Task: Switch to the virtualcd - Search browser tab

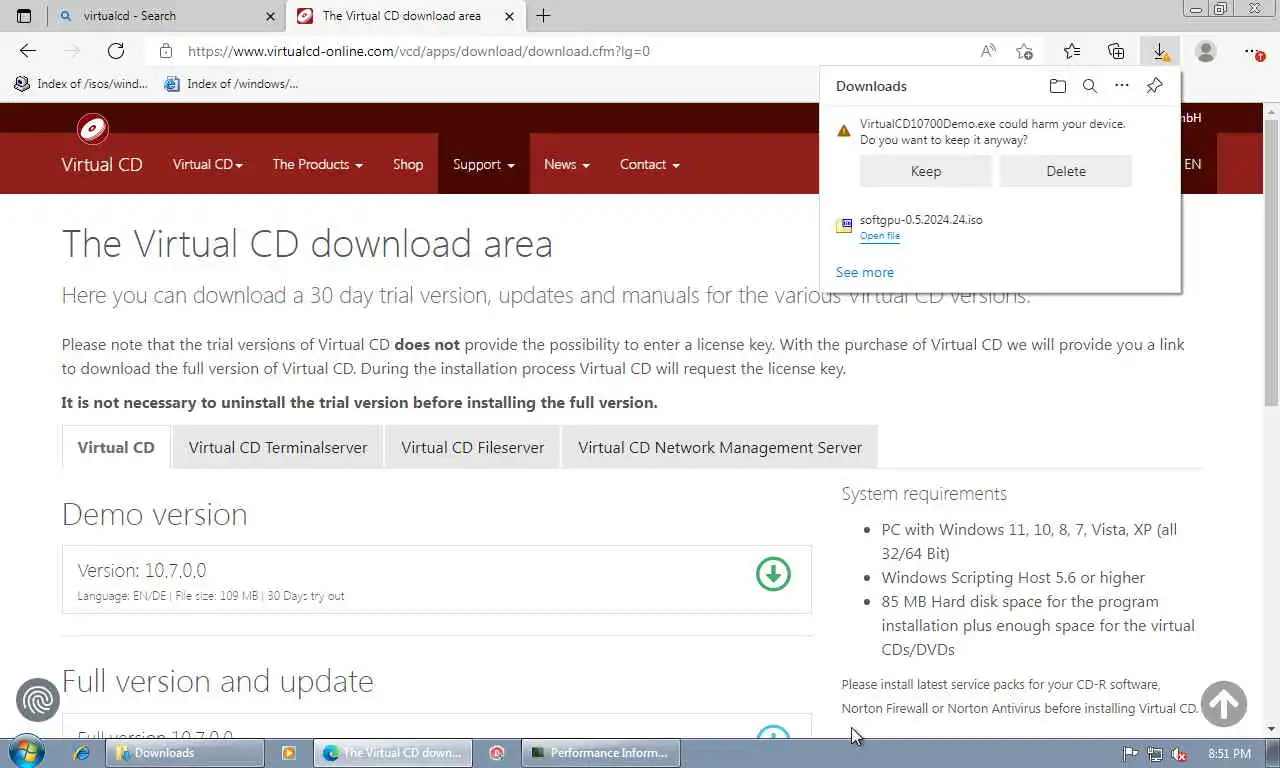Action: (x=165, y=16)
